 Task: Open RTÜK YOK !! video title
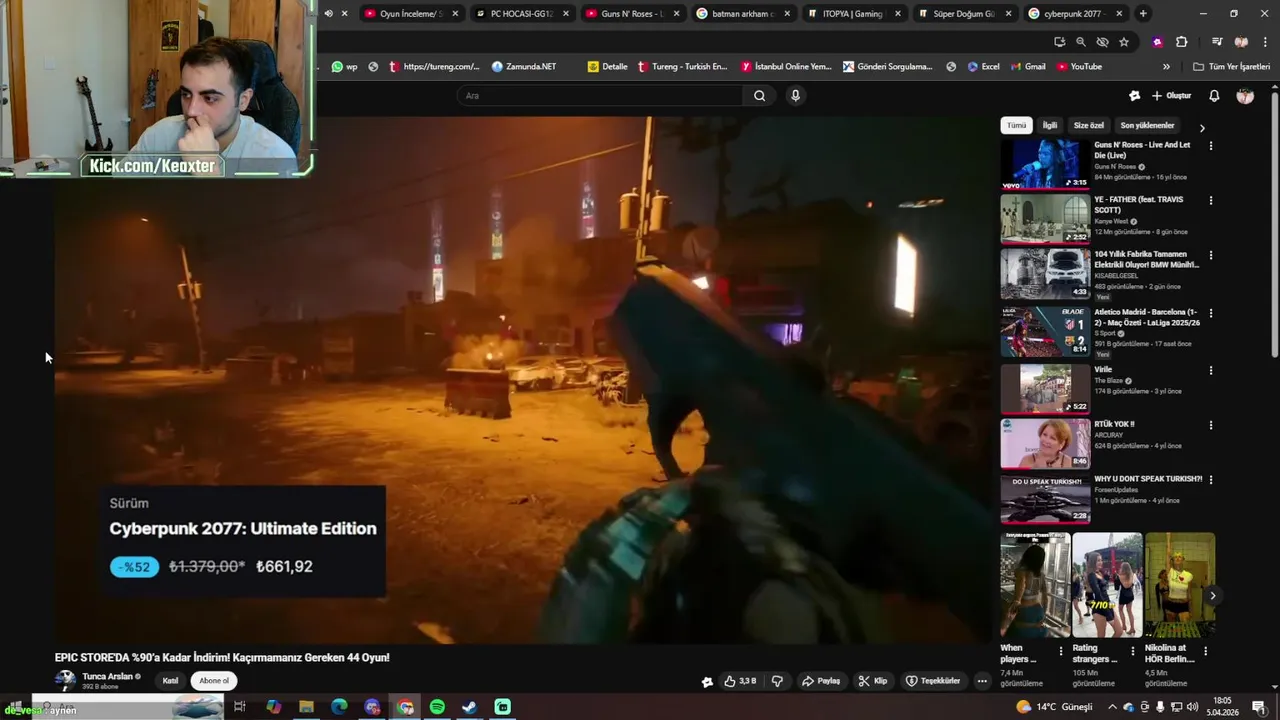1114,424
